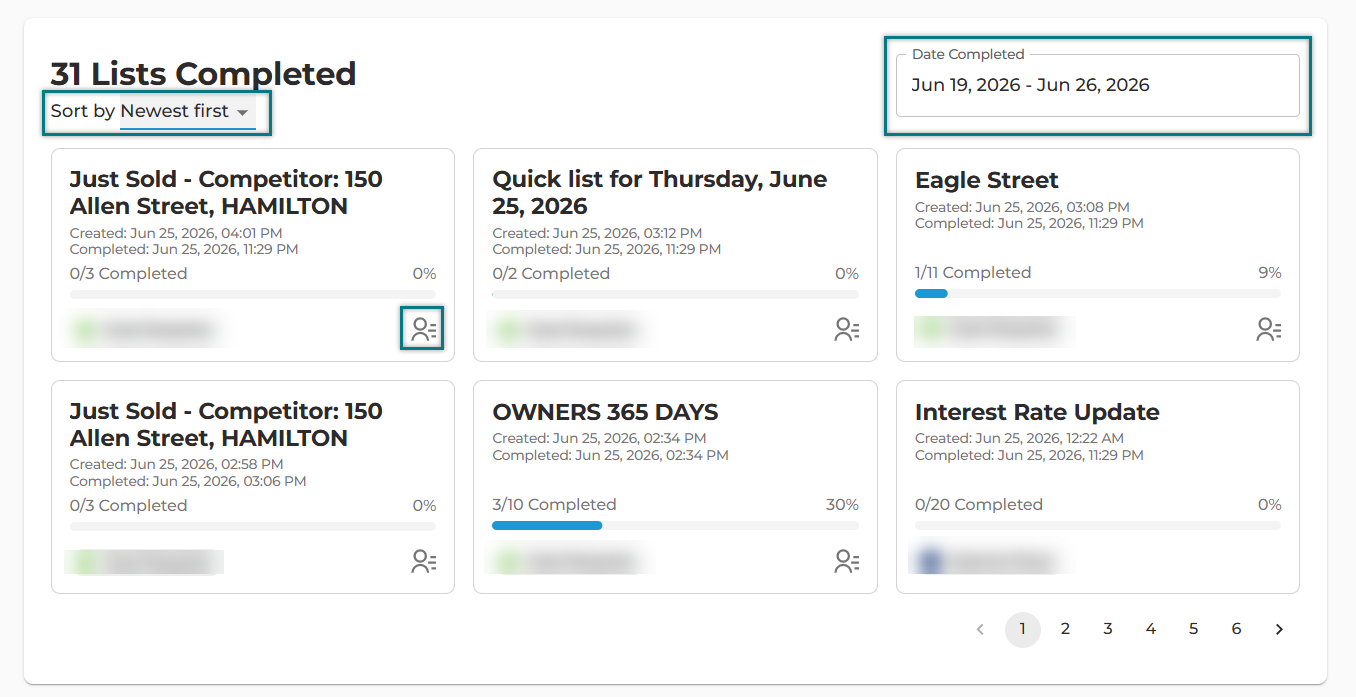Open contacts icon on Eagle Street card
This screenshot has width=1356, height=697.
click(x=1269, y=329)
